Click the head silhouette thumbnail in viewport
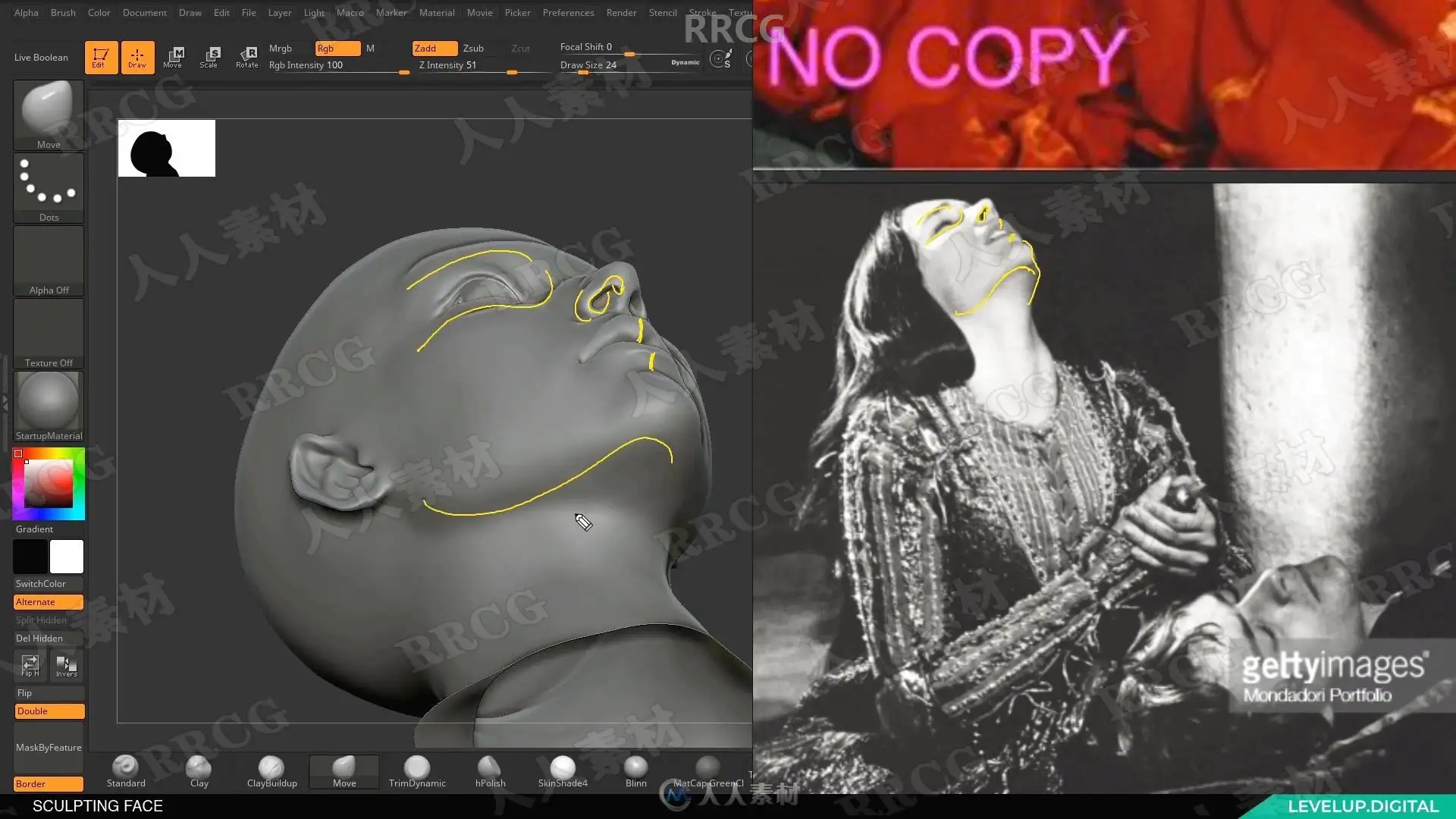1456x819 pixels. click(x=167, y=148)
